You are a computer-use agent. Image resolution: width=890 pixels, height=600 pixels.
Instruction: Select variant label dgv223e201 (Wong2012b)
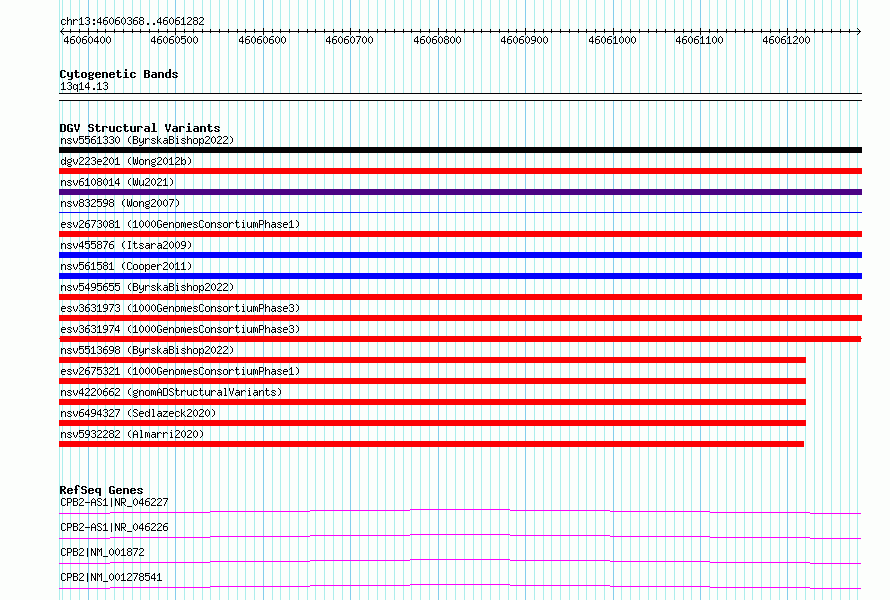126,161
